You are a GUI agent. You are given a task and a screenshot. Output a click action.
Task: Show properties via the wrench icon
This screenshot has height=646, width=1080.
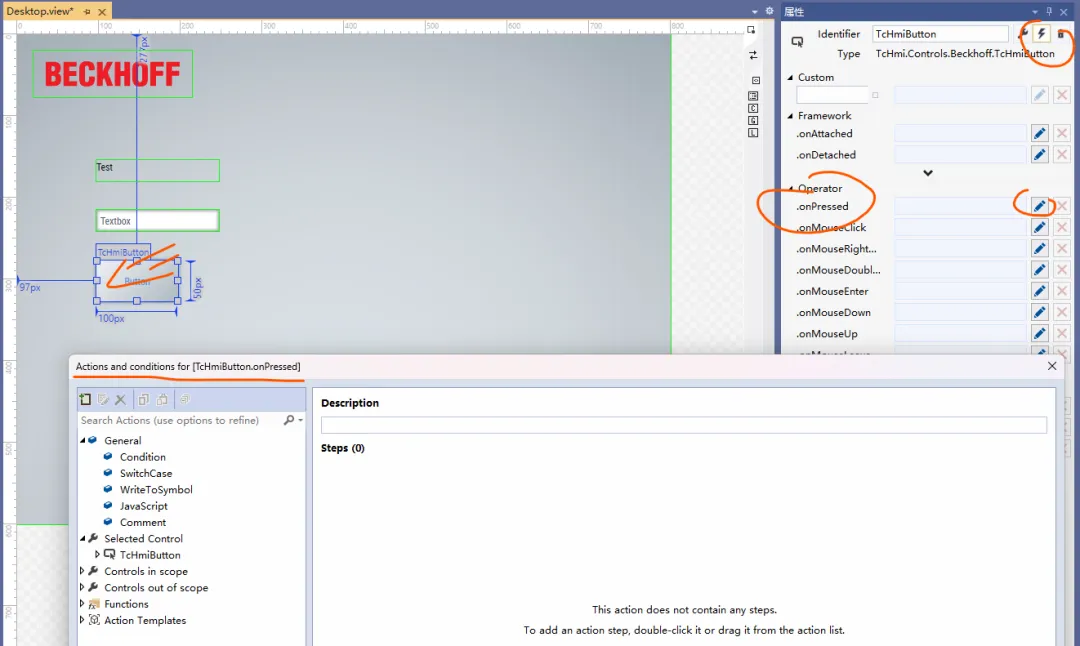tap(1024, 33)
